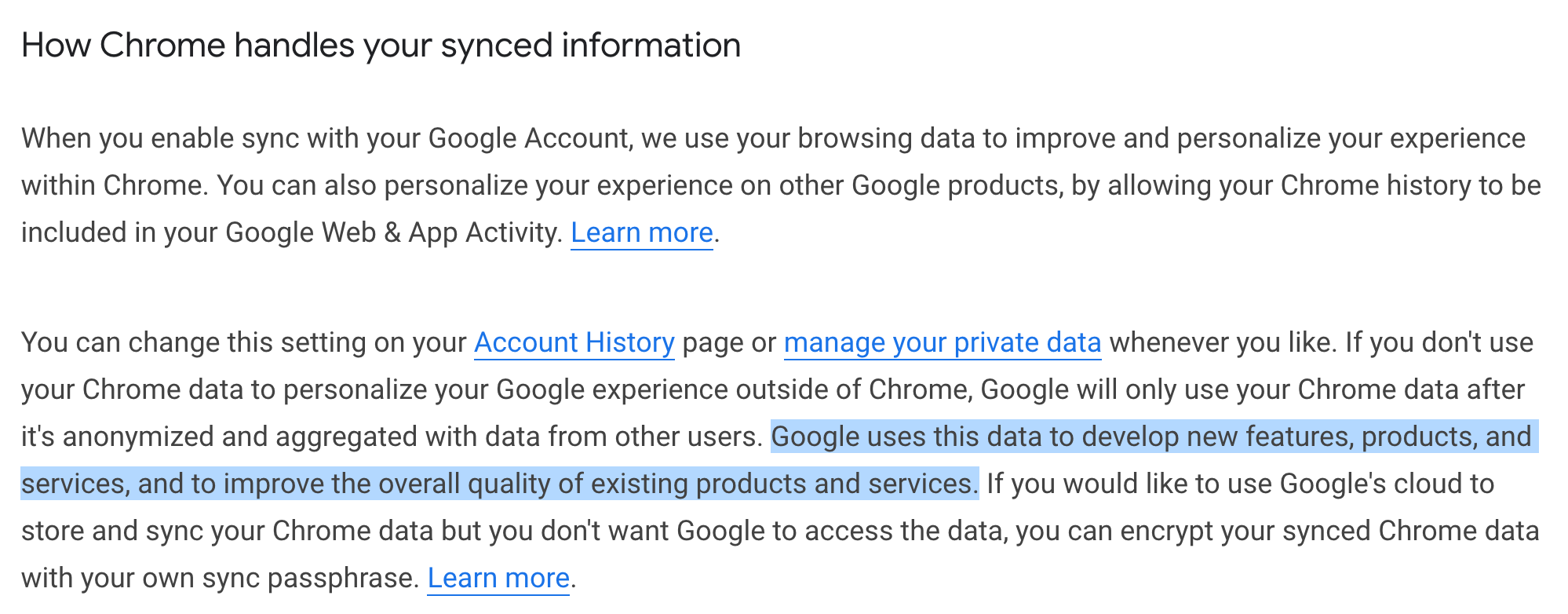Click the phrase Google Web & App Activity
This screenshot has width=1568, height=614.
click(390, 232)
